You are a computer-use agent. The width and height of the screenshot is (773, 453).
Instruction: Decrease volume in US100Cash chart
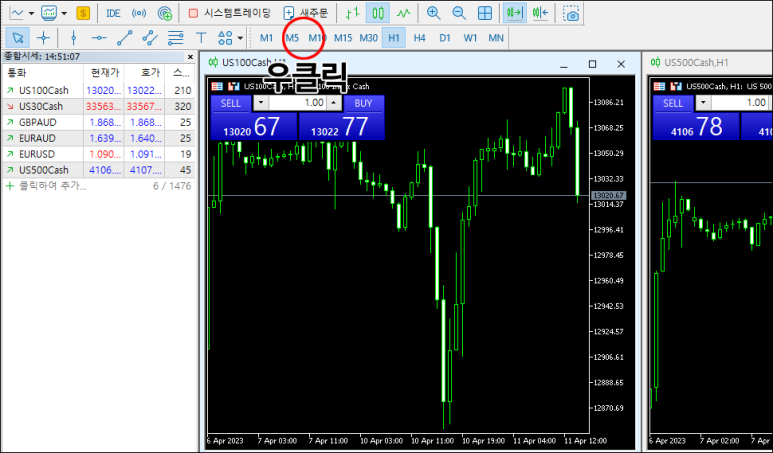(261, 104)
